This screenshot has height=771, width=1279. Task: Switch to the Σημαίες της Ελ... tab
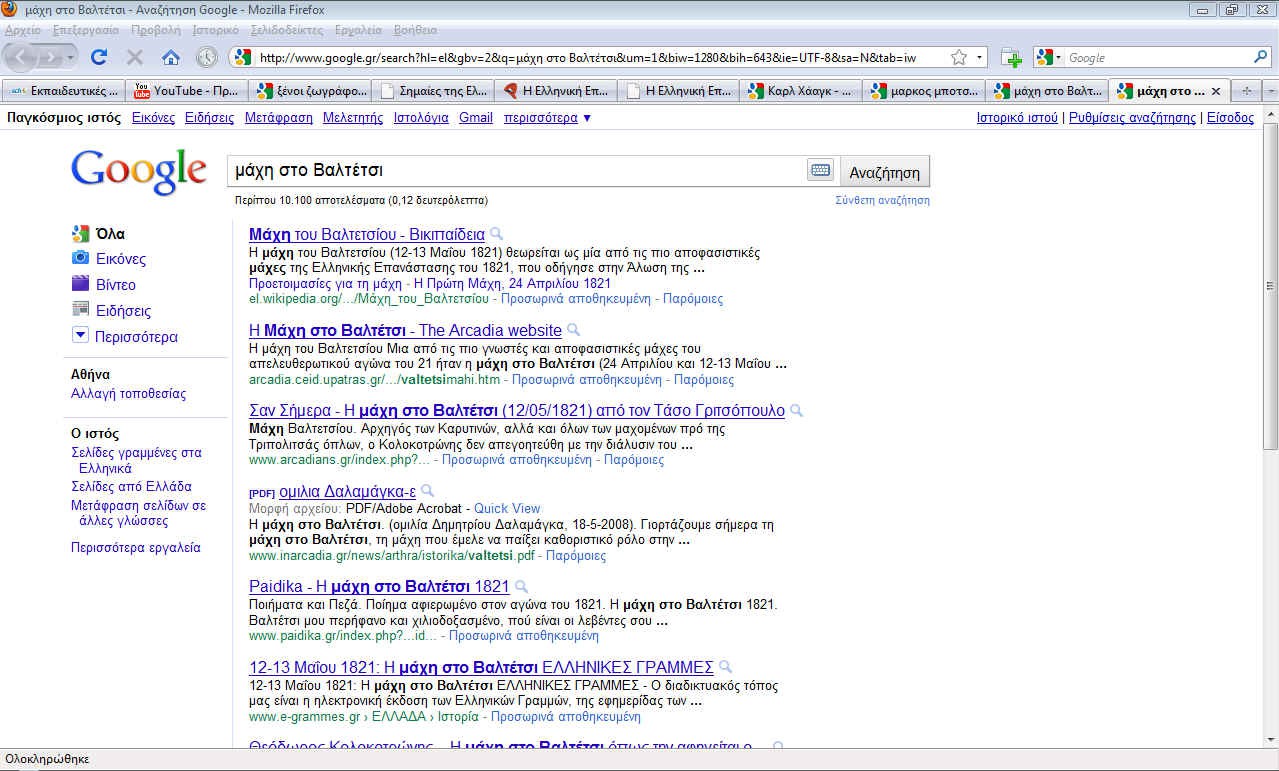[x=434, y=91]
